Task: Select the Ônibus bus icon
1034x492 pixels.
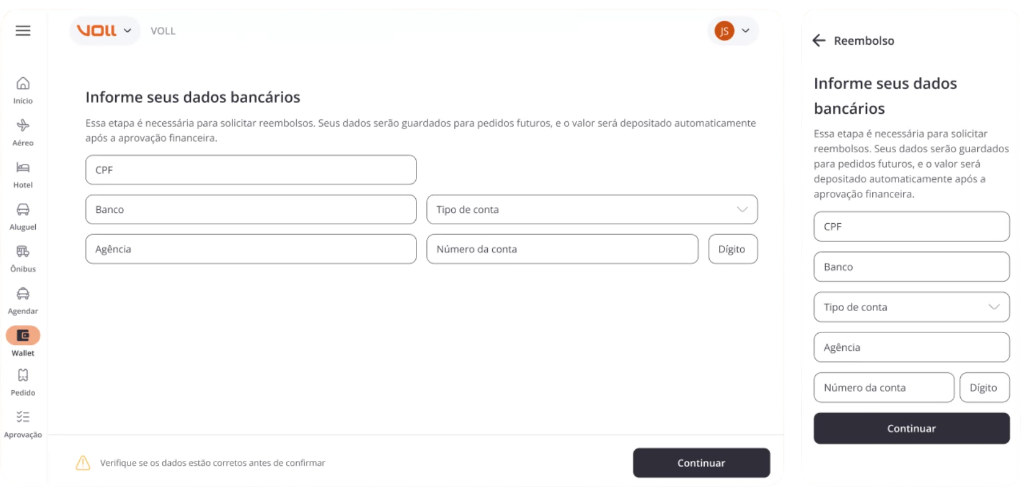Action: [x=23, y=252]
